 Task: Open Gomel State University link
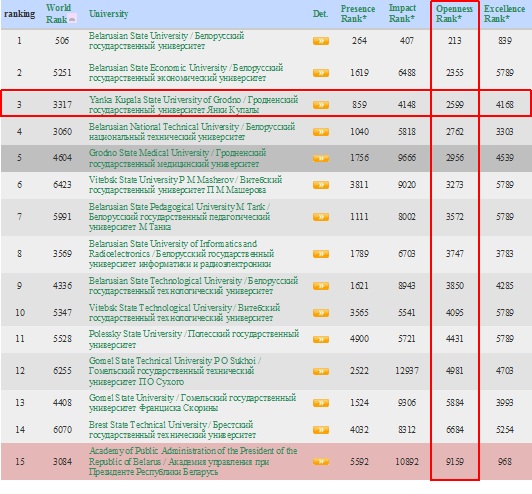[x=192, y=402]
